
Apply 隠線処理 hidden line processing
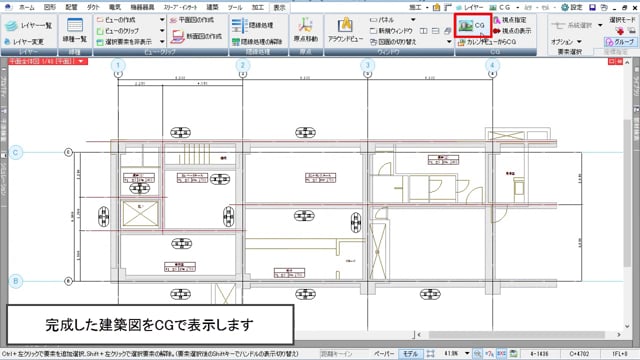(253, 25)
